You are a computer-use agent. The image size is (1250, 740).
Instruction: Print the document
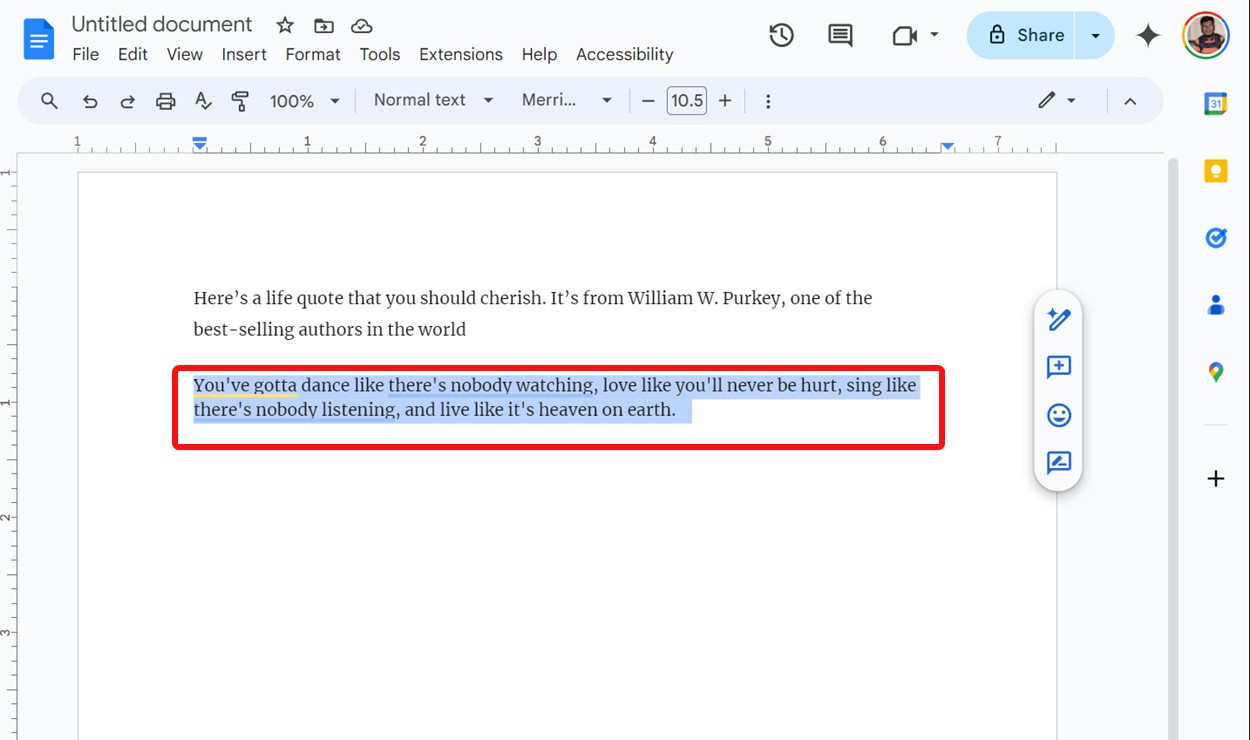click(x=165, y=100)
